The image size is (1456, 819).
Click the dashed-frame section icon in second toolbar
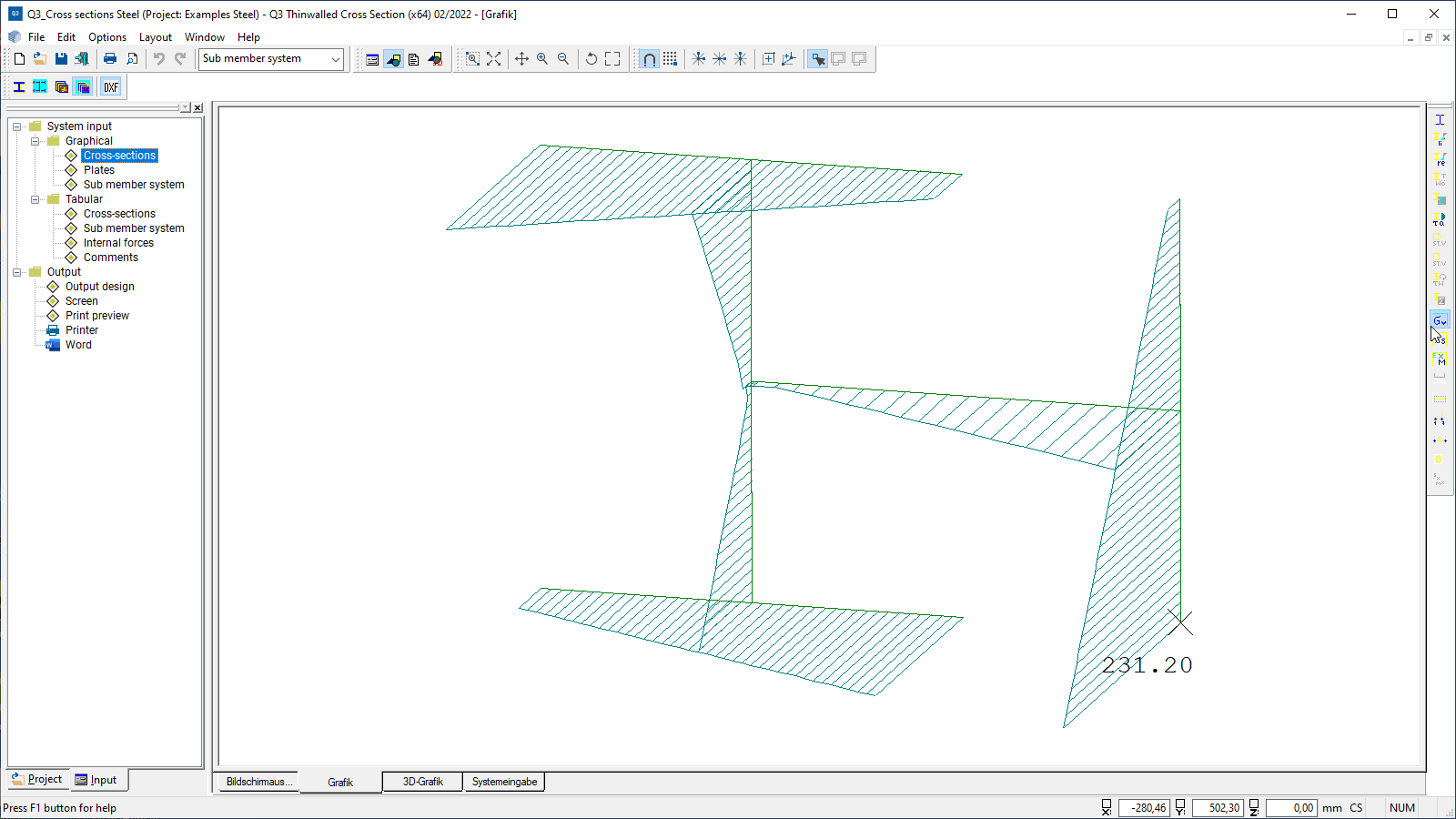tap(40, 87)
